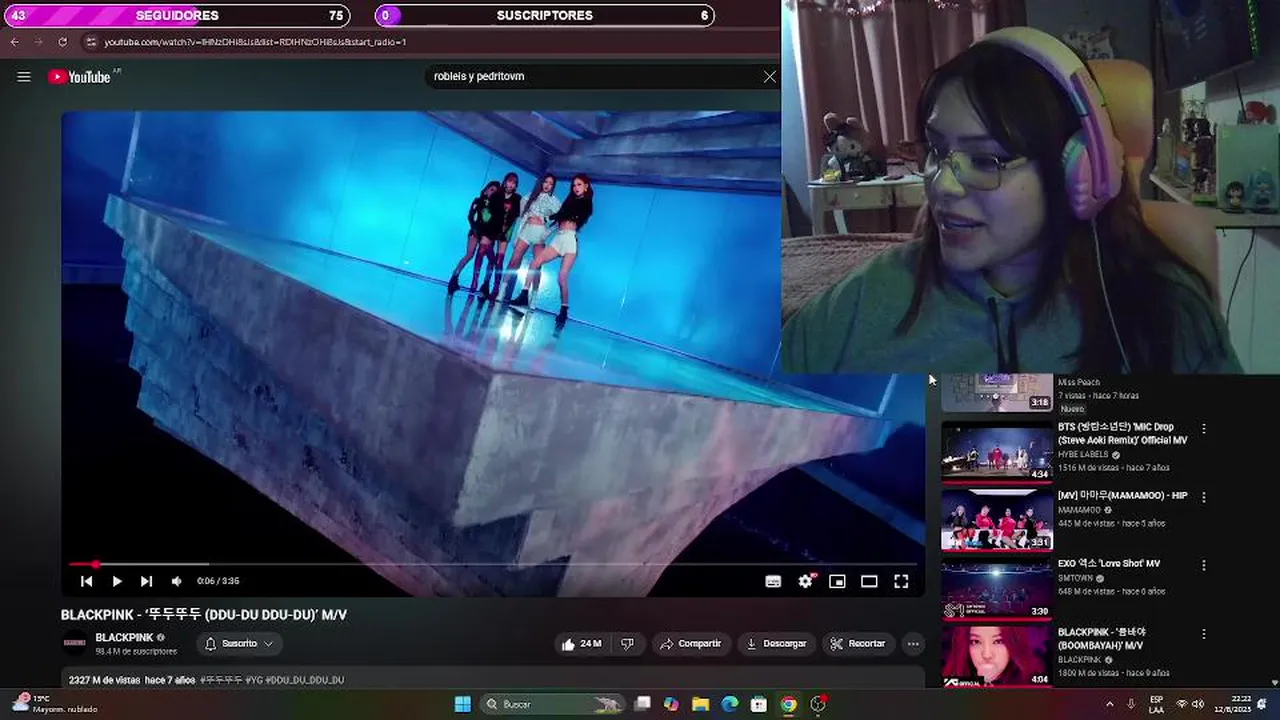1280x720 pixels.
Task: Open ESP LAA language input switcher
Action: 1156,704
